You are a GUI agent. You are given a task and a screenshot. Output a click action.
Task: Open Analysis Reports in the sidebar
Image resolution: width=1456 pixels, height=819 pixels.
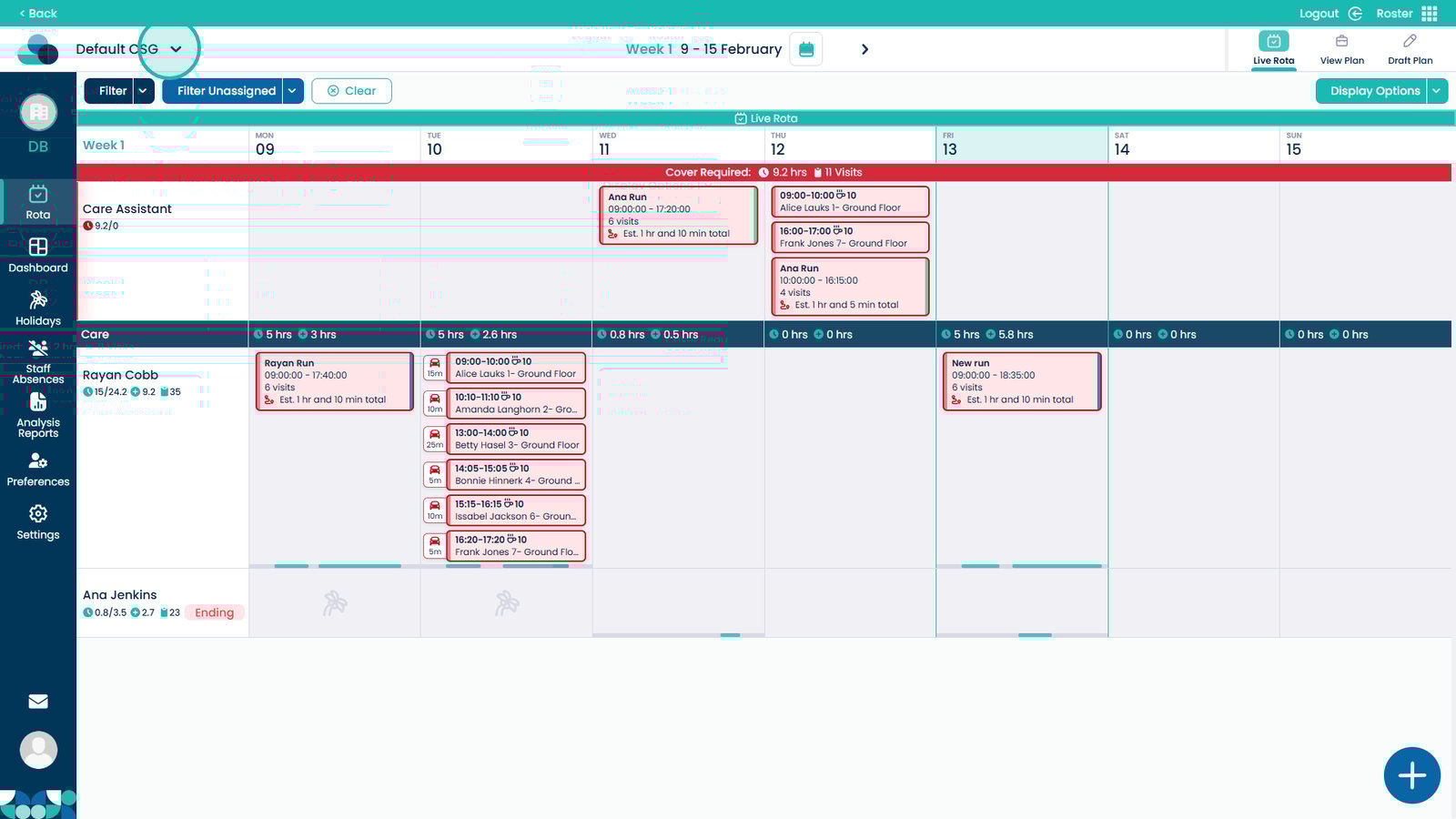[38, 415]
